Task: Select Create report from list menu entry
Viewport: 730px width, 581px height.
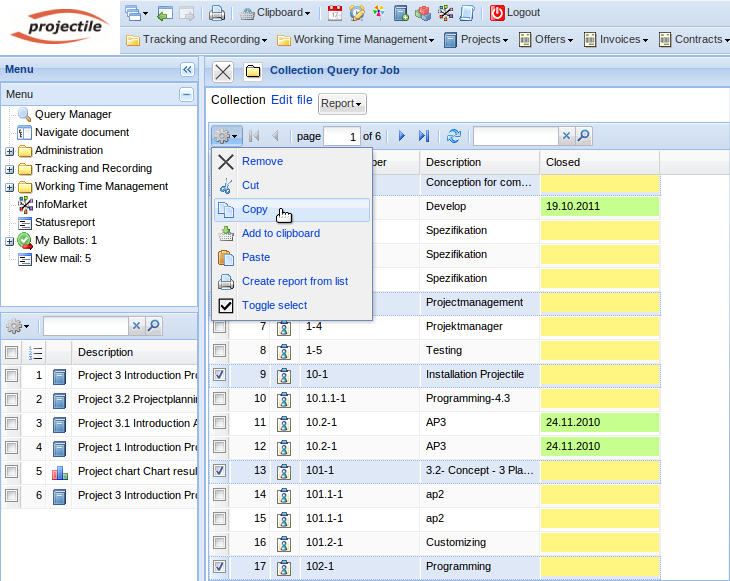Action: click(294, 281)
